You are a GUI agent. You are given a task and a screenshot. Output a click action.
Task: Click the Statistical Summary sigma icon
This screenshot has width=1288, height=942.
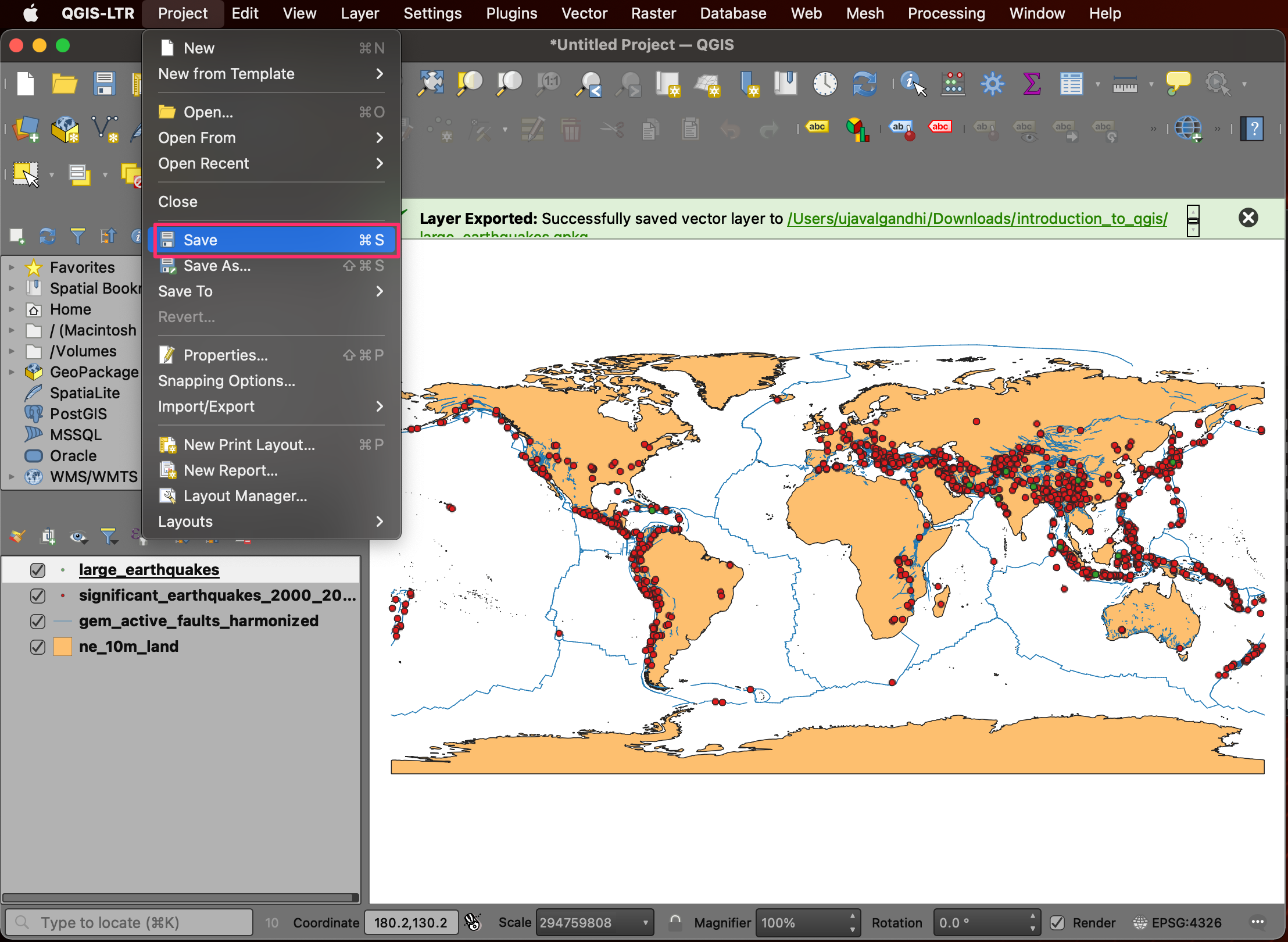pos(1032,84)
